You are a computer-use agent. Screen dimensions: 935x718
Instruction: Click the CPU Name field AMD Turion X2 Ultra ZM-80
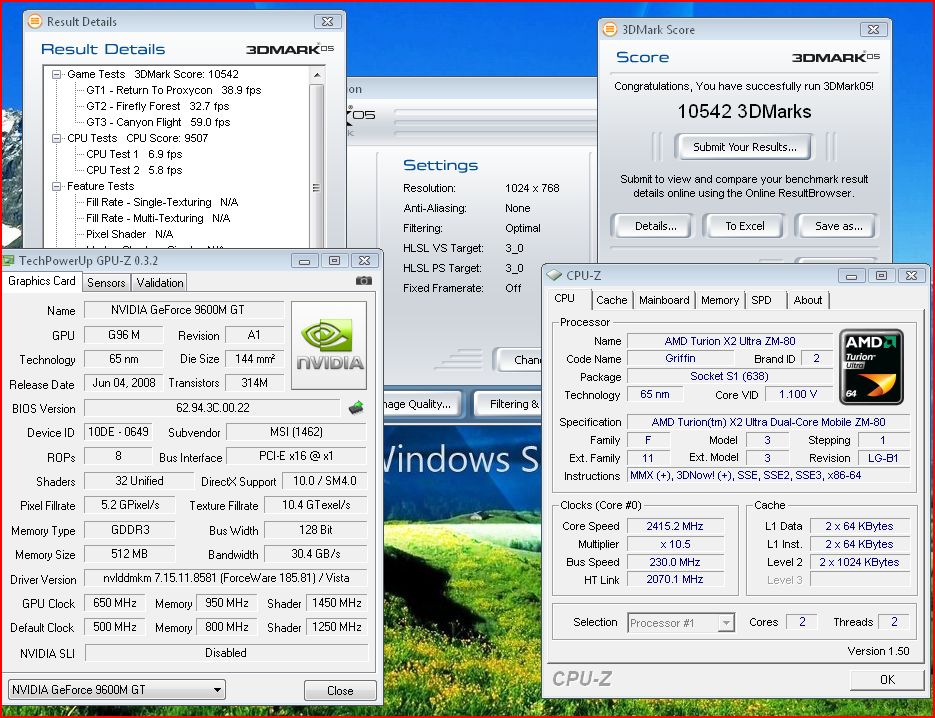point(730,341)
